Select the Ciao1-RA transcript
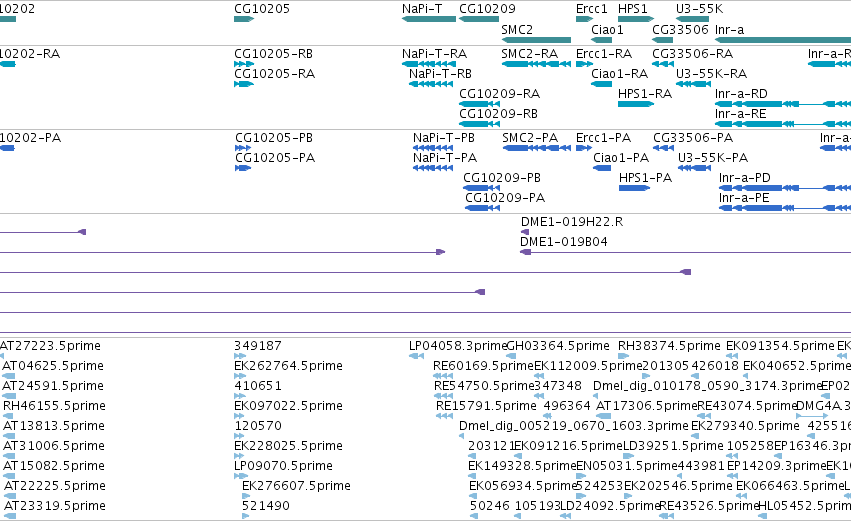The height and width of the screenshot is (521, 851). 602,84
